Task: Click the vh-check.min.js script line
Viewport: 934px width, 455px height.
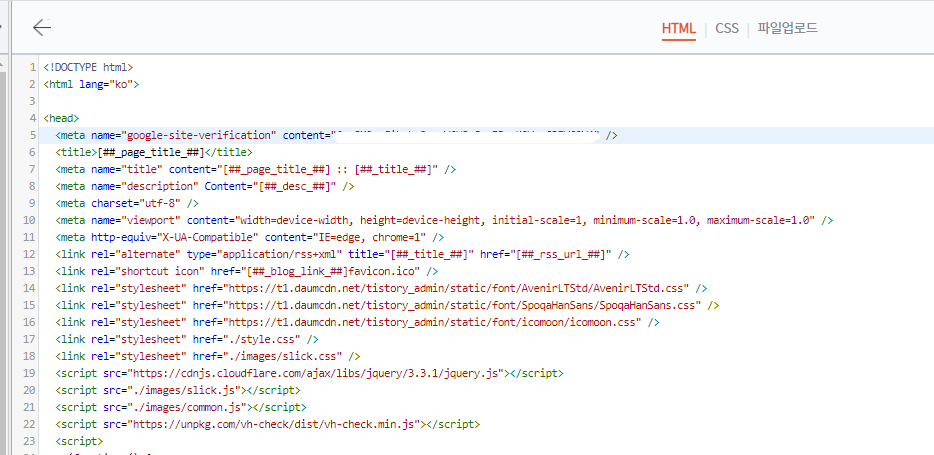Action: click(x=267, y=425)
